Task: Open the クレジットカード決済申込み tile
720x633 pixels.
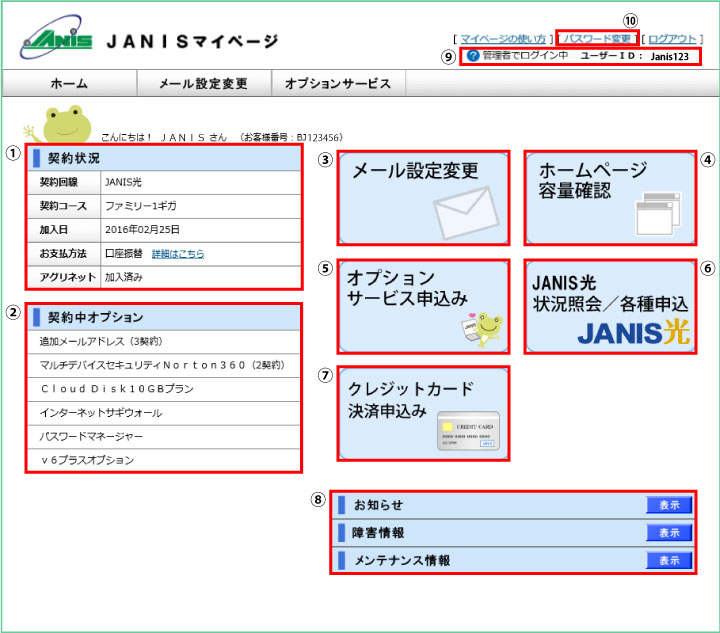Action: [x=423, y=413]
